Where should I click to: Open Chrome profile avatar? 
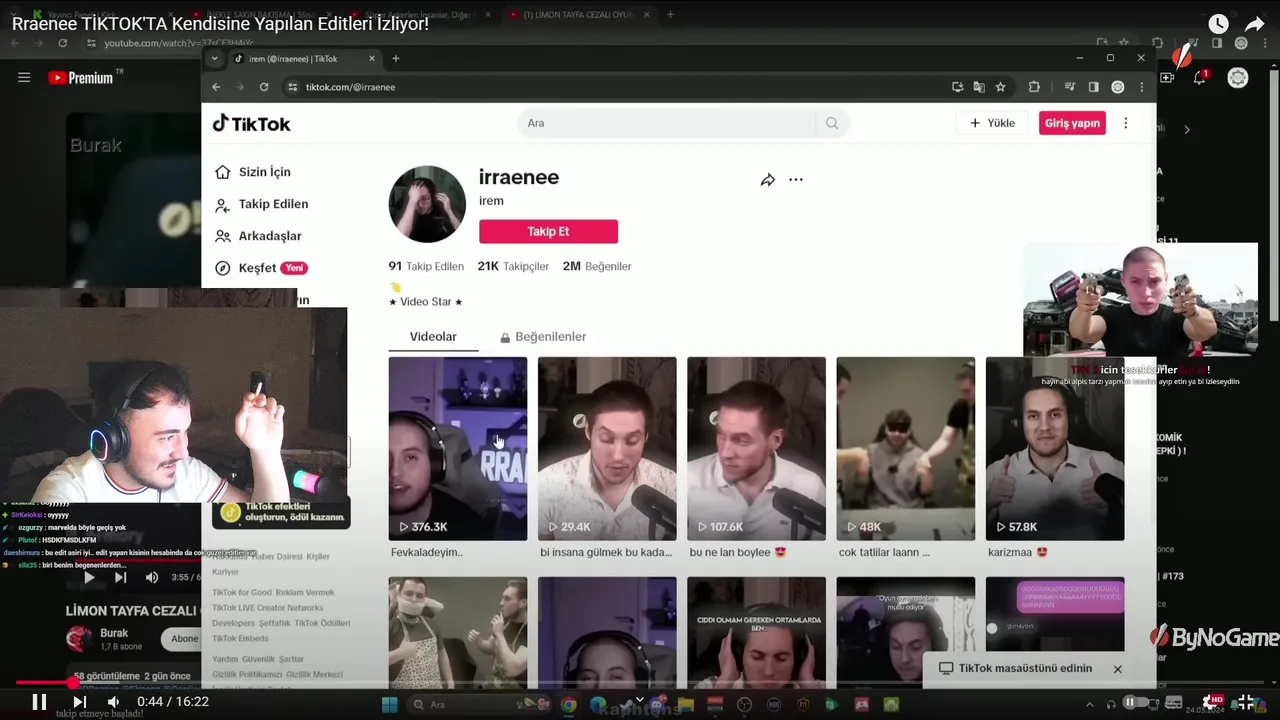point(1118,87)
